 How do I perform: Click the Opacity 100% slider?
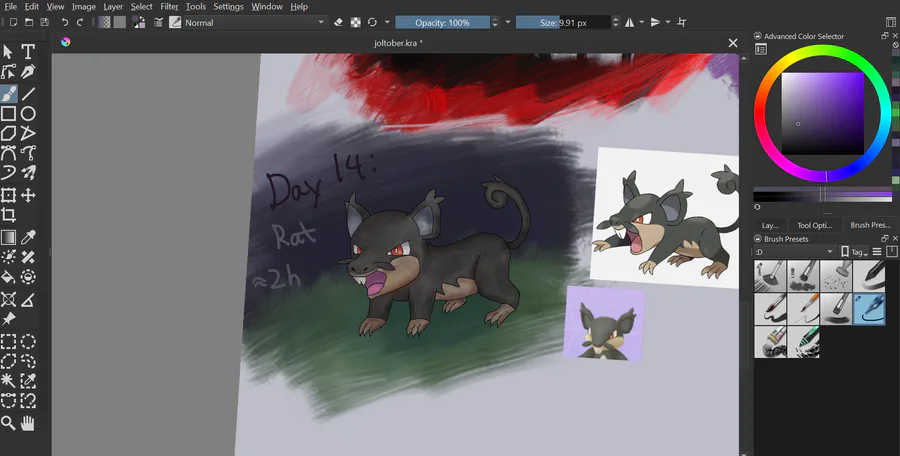[443, 22]
